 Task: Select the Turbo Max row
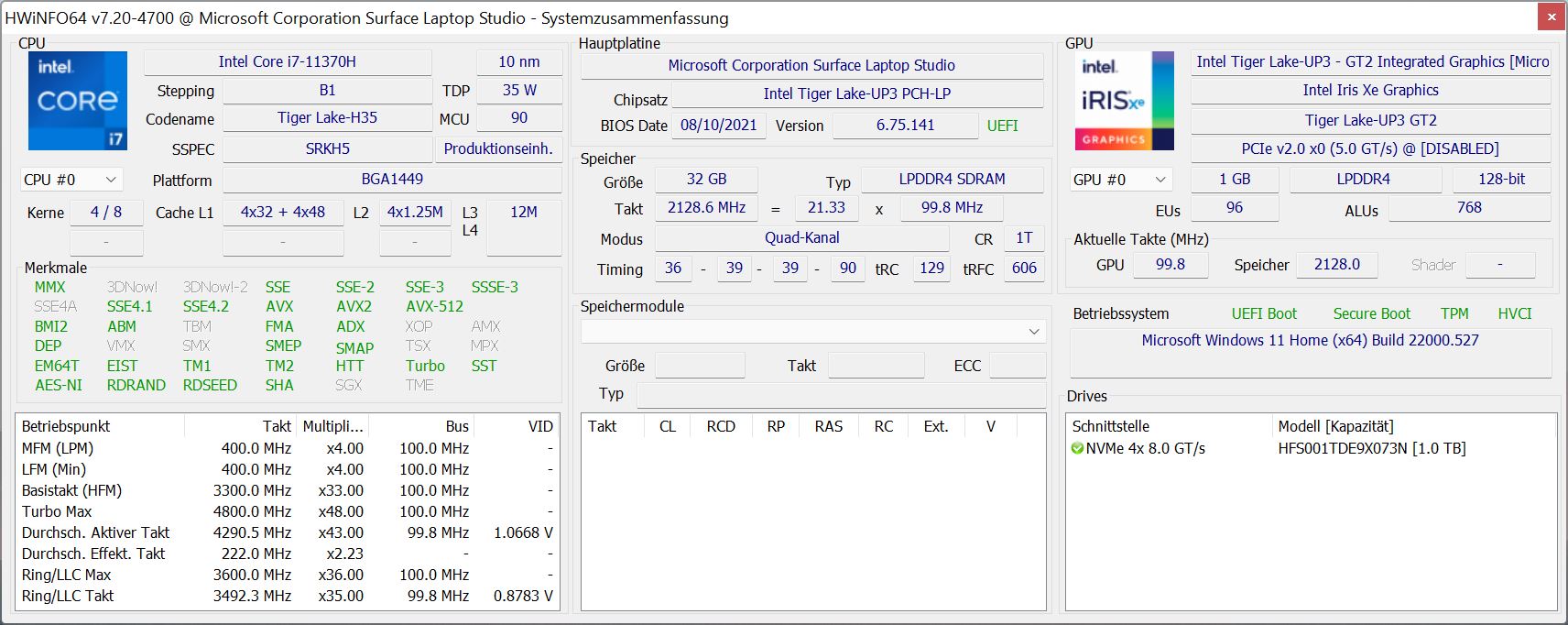(57, 511)
